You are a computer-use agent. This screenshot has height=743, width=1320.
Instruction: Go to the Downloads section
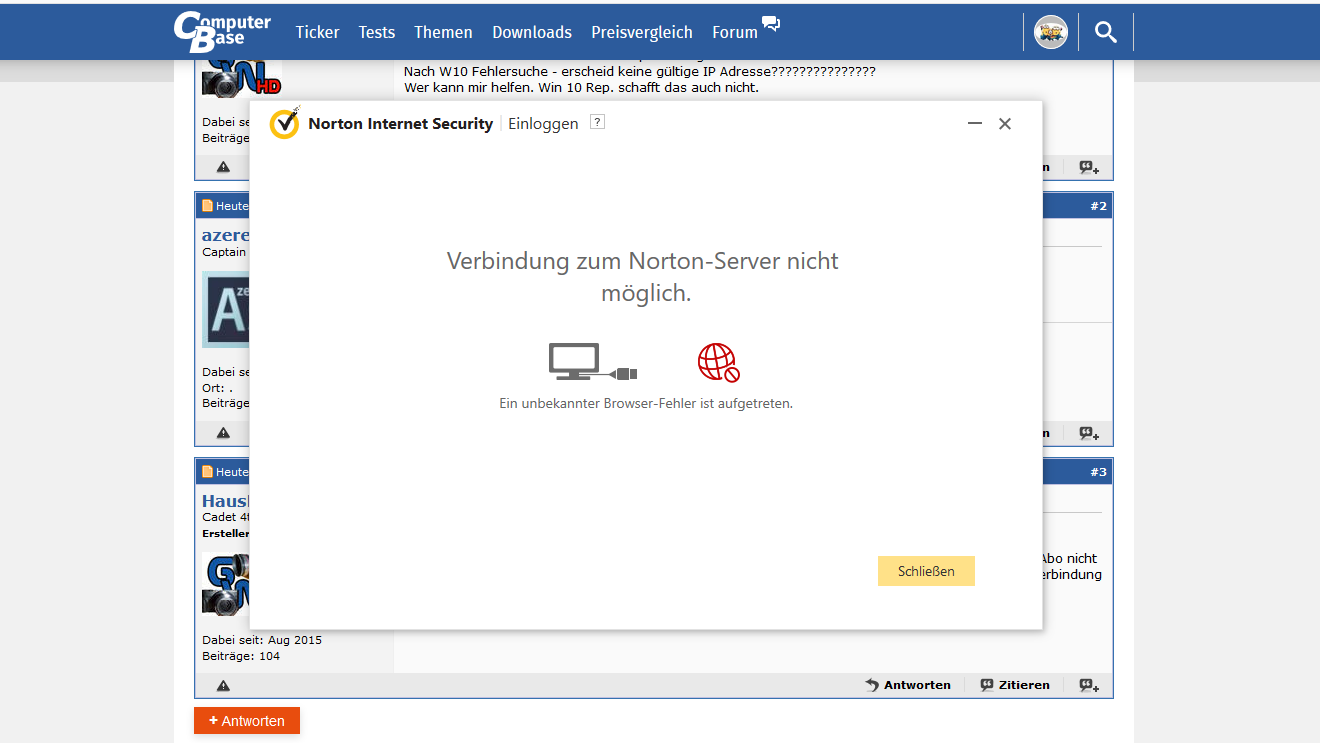tap(532, 32)
